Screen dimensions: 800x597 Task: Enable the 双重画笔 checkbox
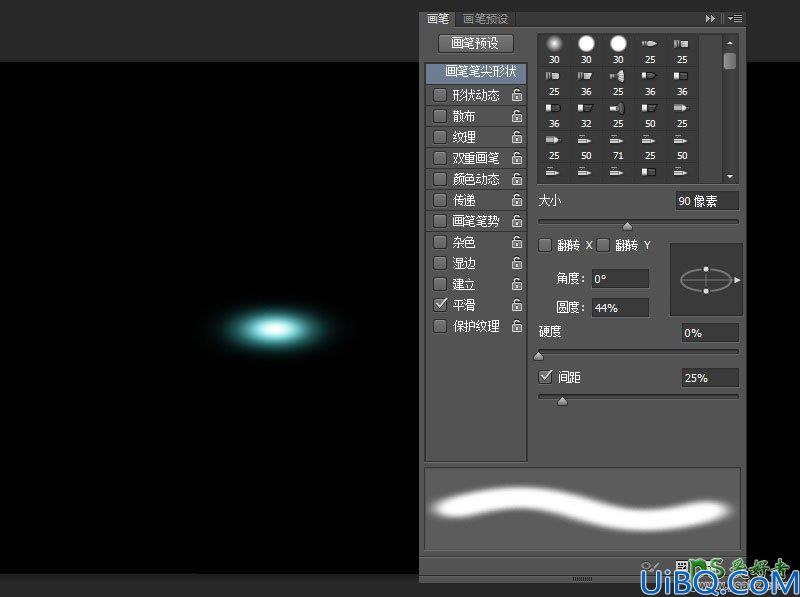440,158
